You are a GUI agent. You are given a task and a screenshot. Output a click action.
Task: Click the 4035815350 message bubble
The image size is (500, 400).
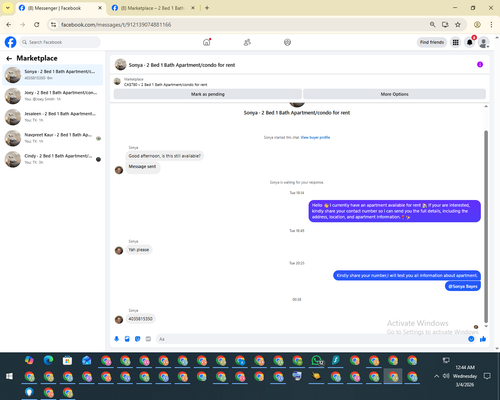(x=141, y=319)
